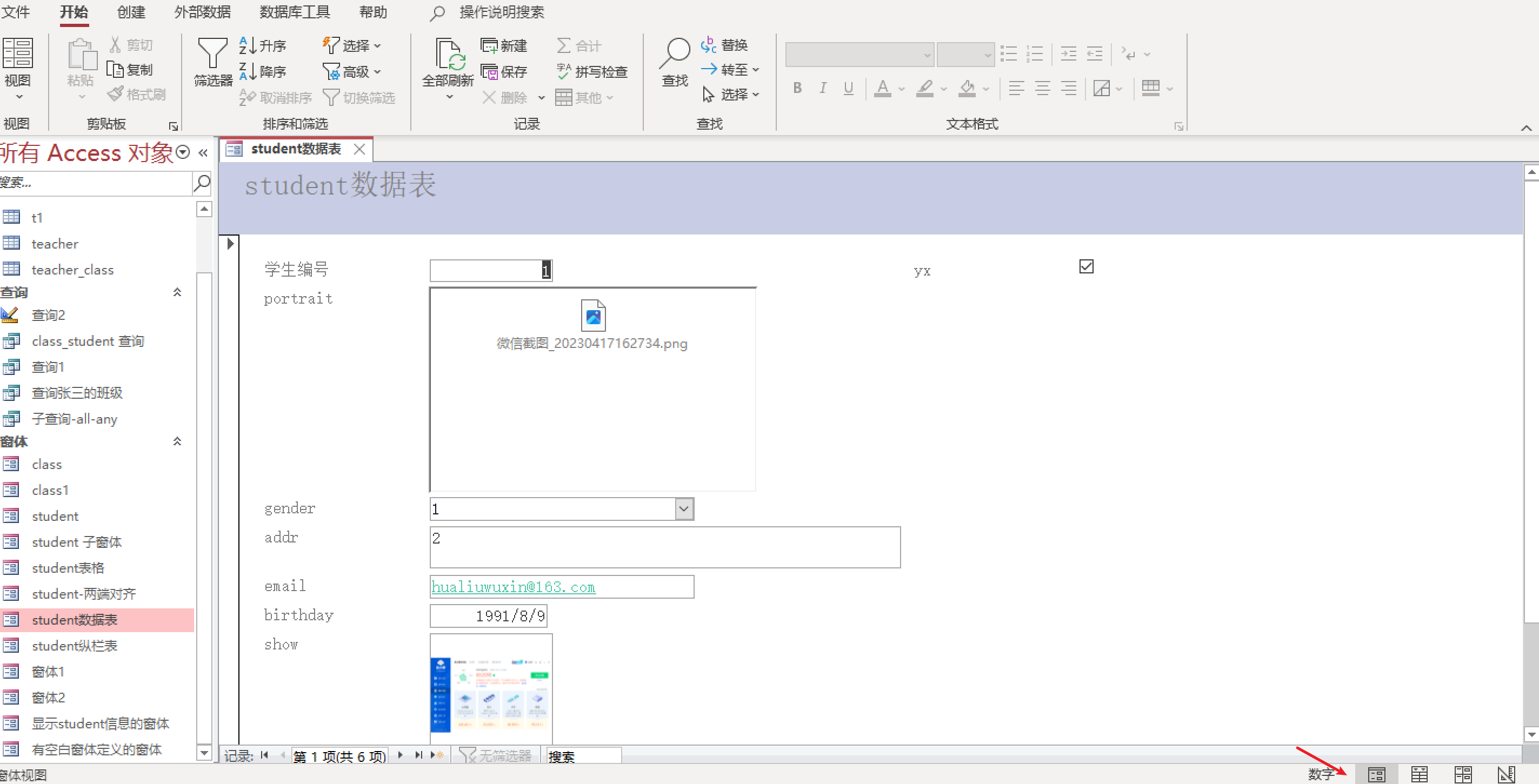Click the 合计 totals button
The image size is (1539, 784).
[579, 45]
